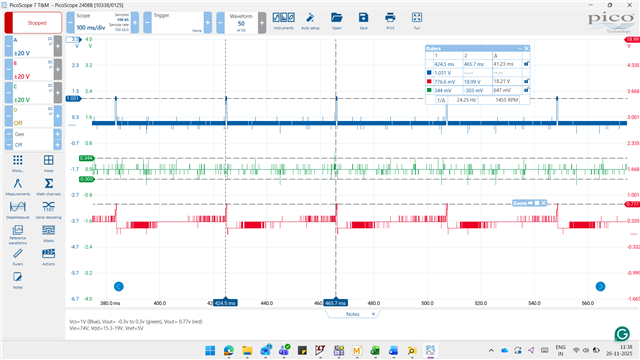640x360 pixels.
Task: Toggle the red Stopped capture button
Action: [33, 22]
